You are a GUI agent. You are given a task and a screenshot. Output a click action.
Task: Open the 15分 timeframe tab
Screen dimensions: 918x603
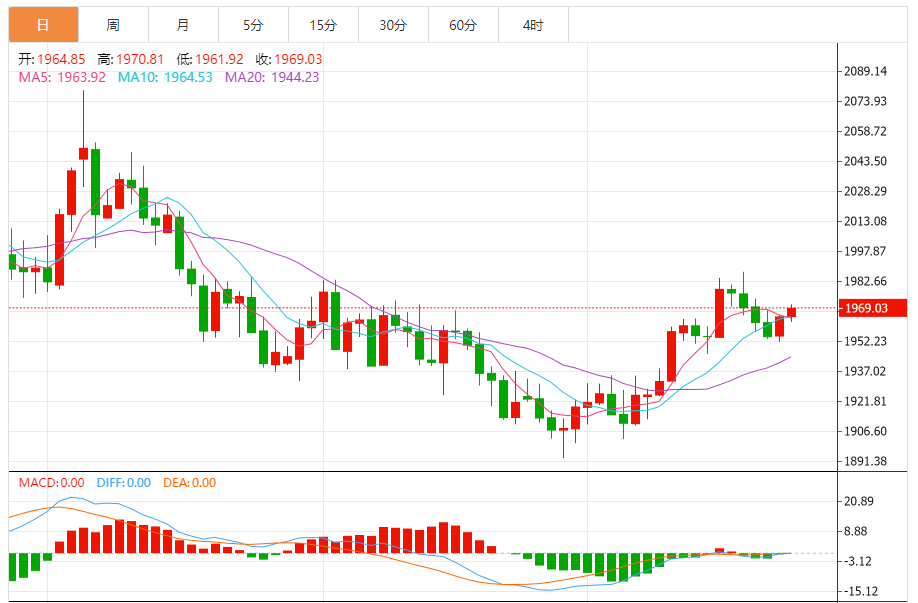pyautogui.click(x=323, y=25)
